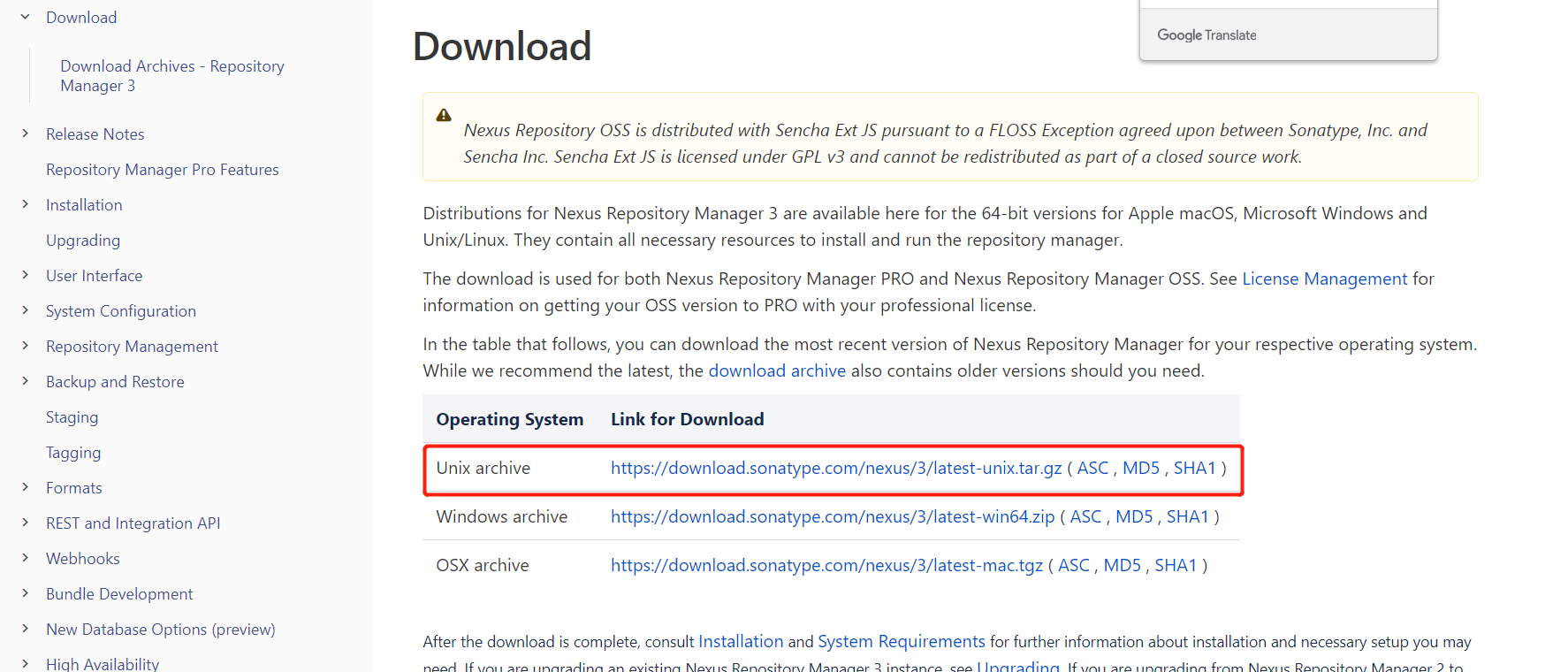Expand the Webhooks chevron

pyautogui.click(x=25, y=558)
